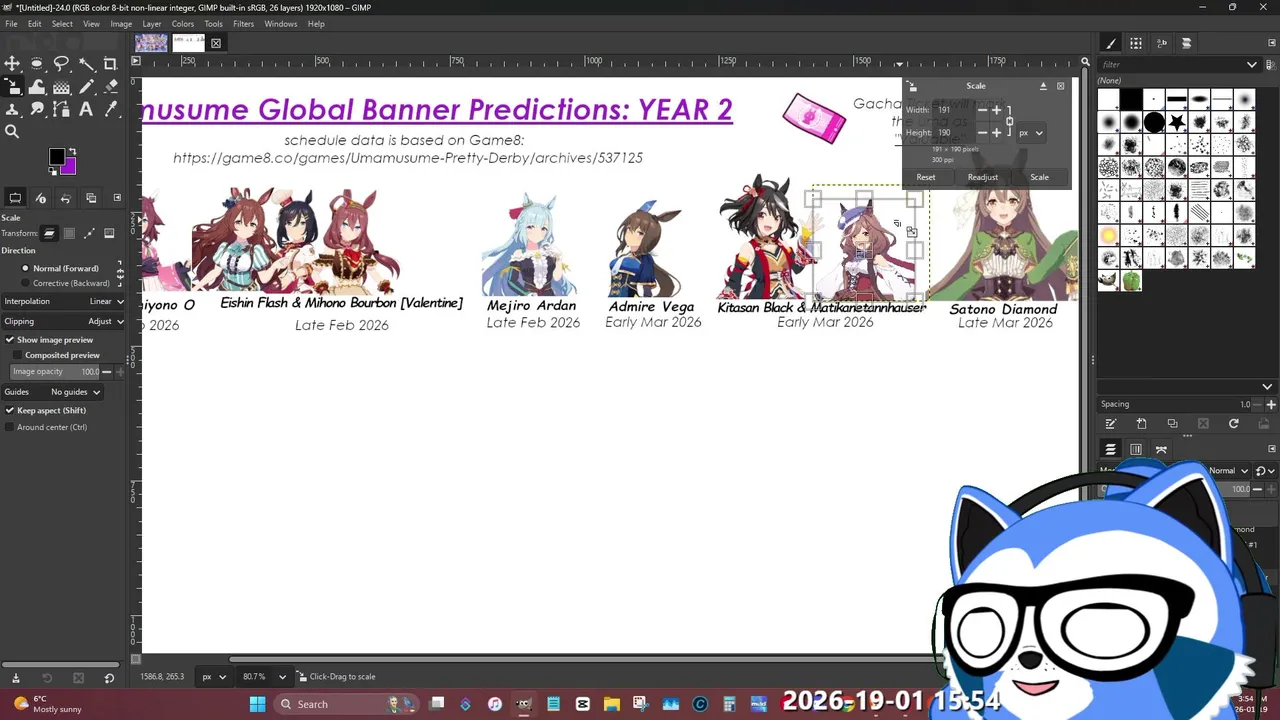
Task: Select Corrective (Backward) direction
Action: [65, 283]
